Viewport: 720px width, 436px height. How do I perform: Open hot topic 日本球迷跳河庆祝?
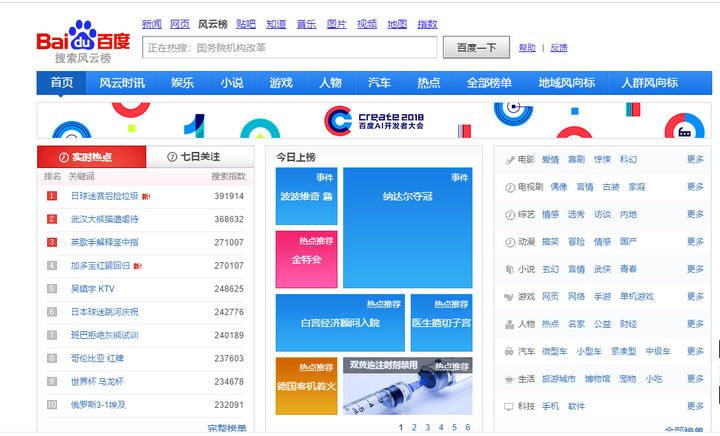coord(105,312)
